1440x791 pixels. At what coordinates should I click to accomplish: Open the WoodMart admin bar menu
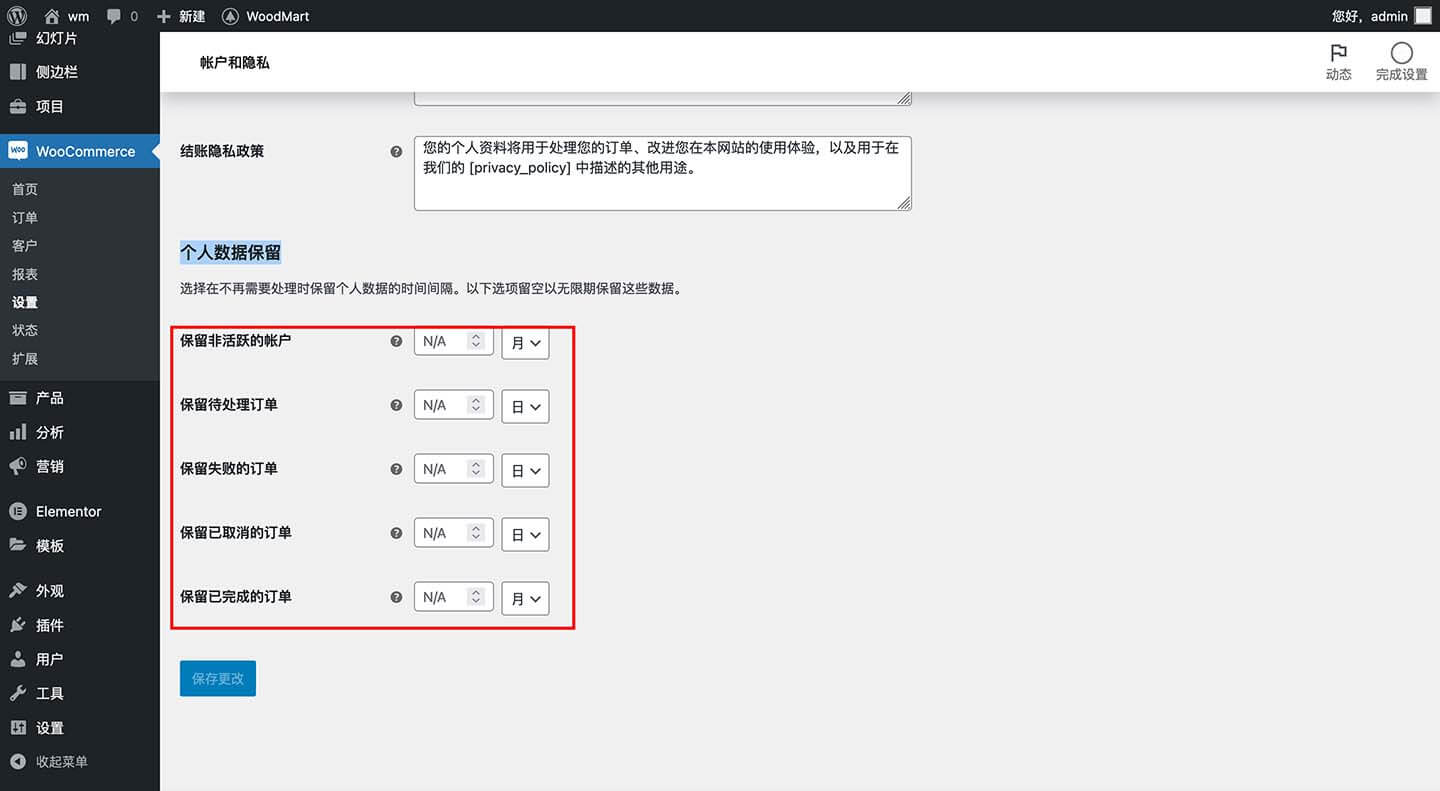[x=266, y=16]
